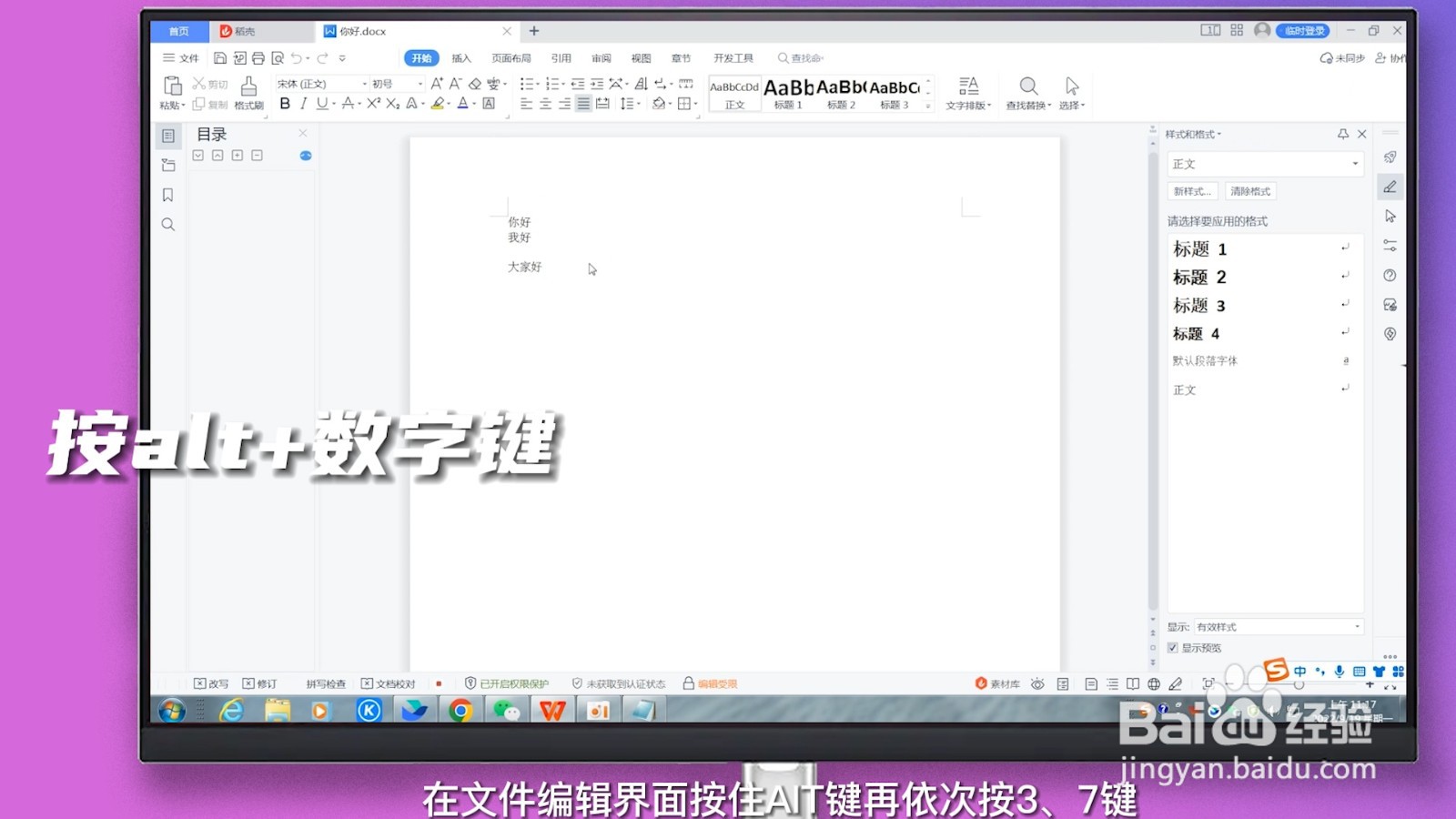
Task: Open the search icon in left sidebar
Action: 167,225
